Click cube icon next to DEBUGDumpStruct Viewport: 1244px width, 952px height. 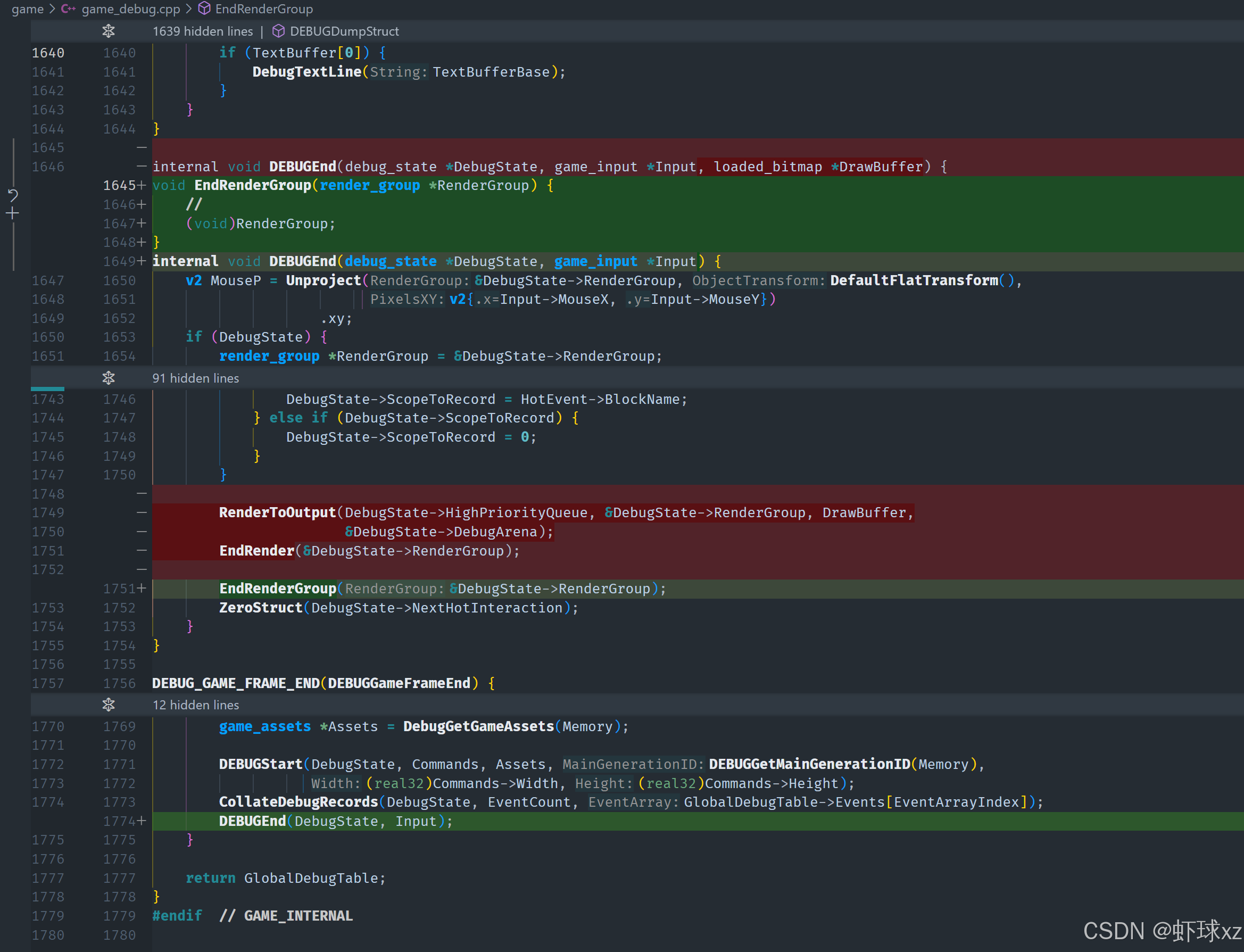pyautogui.click(x=278, y=31)
